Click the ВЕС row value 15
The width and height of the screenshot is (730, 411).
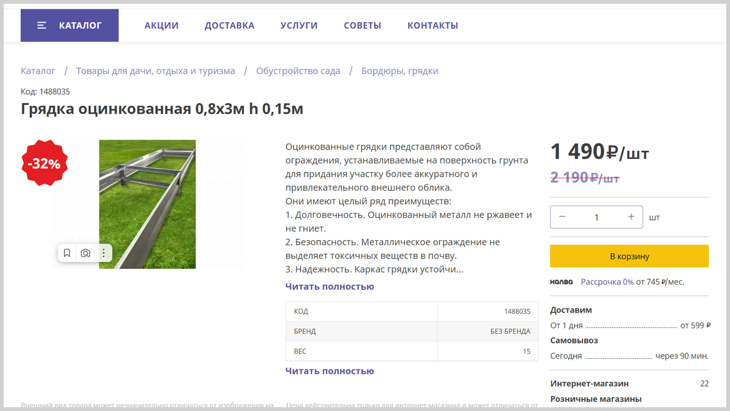pos(526,351)
